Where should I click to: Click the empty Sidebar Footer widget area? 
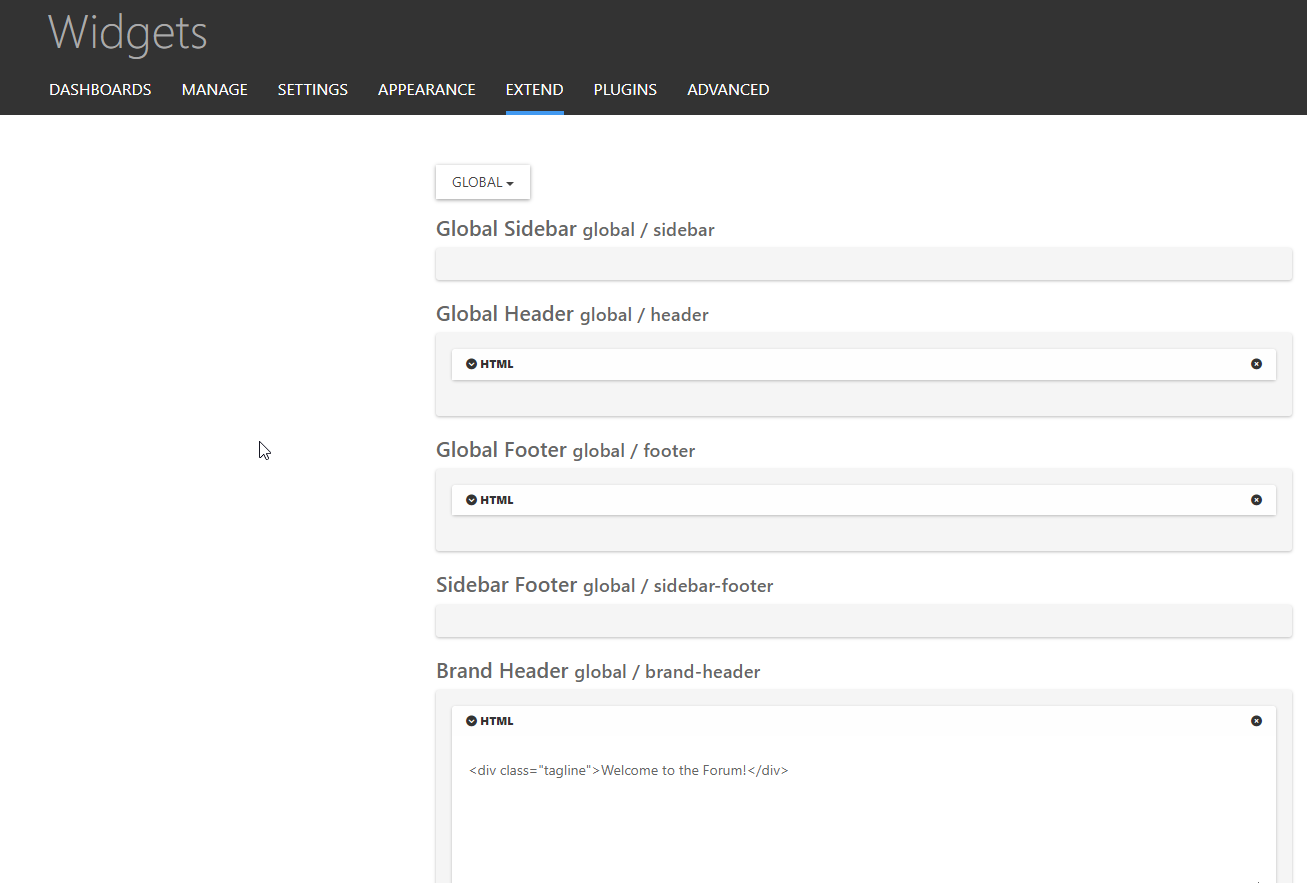(863, 621)
